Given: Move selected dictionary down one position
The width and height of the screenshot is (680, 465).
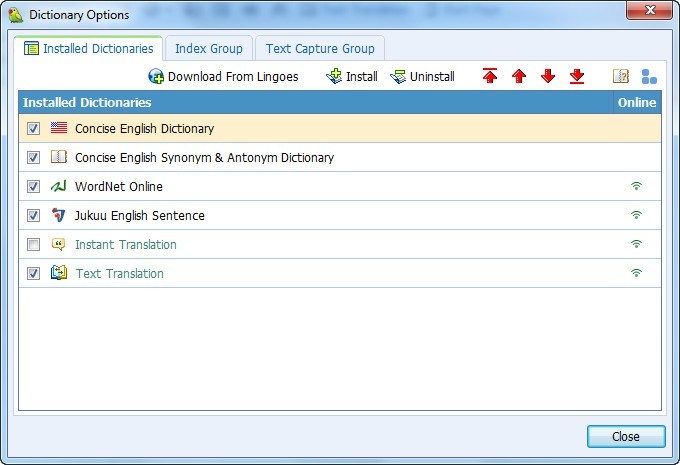Looking at the screenshot, I should click(548, 76).
